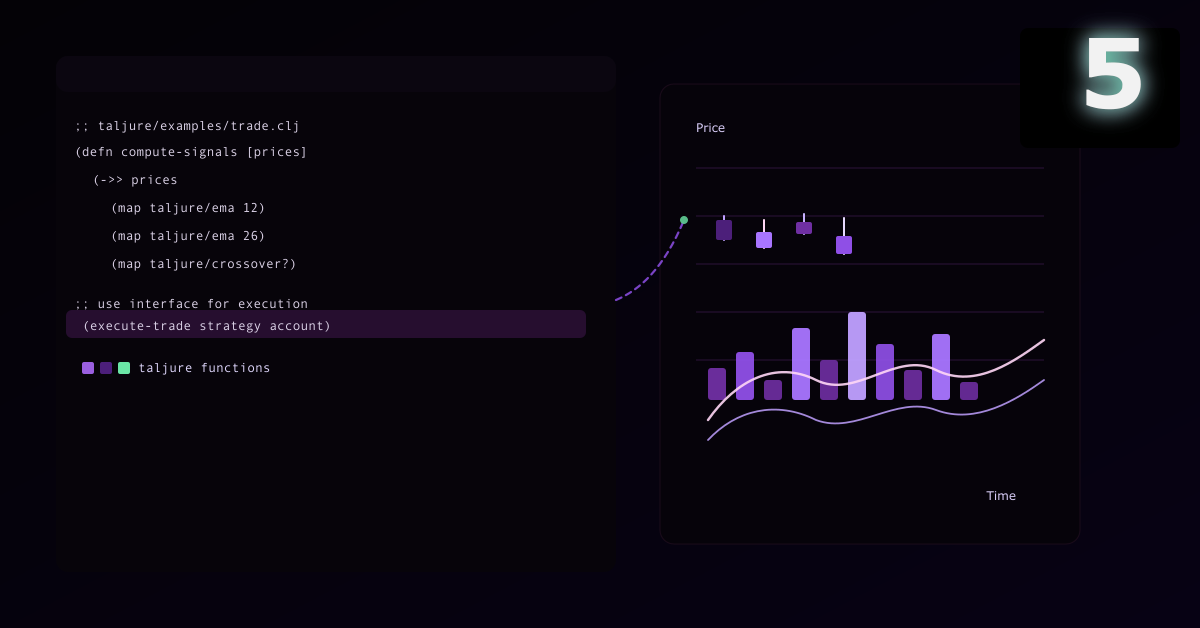Click the green legend square
Viewport: 1200px width, 628px height.
point(124,368)
